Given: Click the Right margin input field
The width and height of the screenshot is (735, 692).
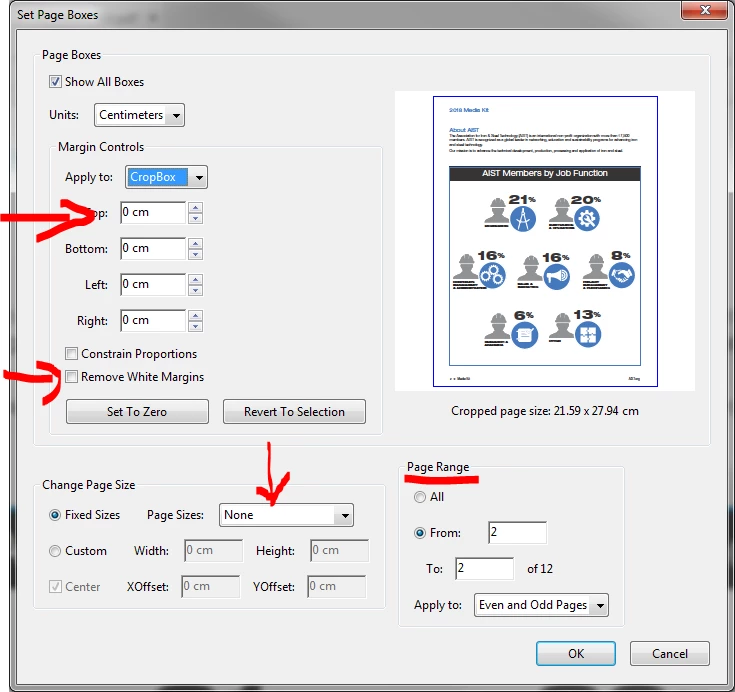Looking at the screenshot, I should [x=153, y=321].
